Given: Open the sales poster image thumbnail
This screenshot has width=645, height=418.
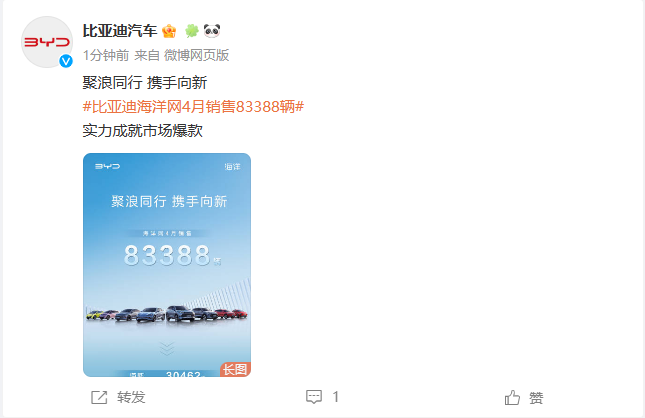Looking at the screenshot, I should 167,265.
